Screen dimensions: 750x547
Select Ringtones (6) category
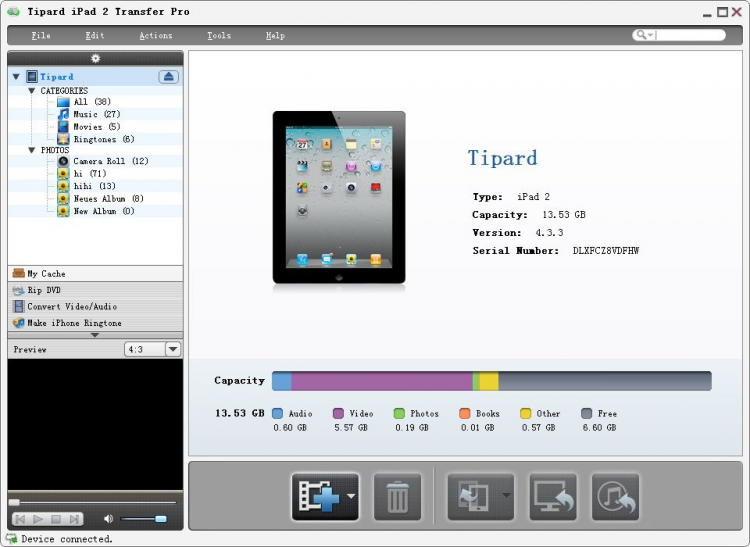point(104,139)
